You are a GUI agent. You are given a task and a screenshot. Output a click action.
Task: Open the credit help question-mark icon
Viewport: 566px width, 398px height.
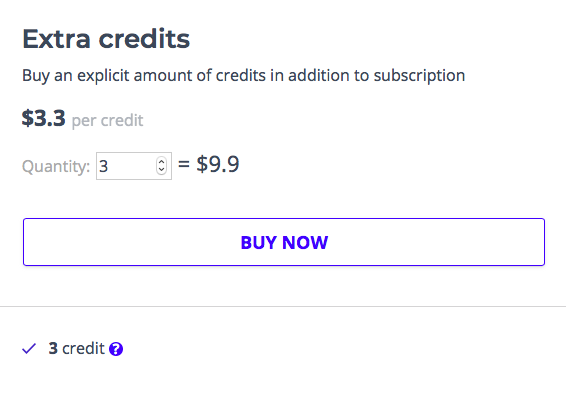click(116, 349)
